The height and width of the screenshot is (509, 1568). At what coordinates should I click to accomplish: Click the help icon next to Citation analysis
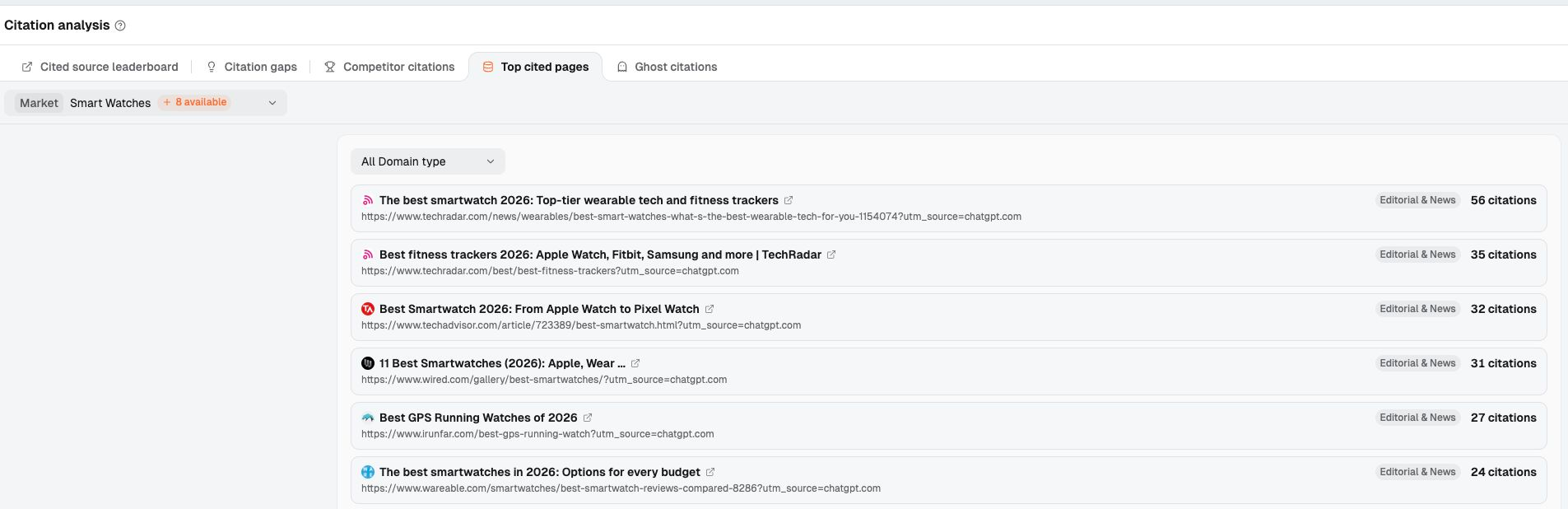point(120,26)
